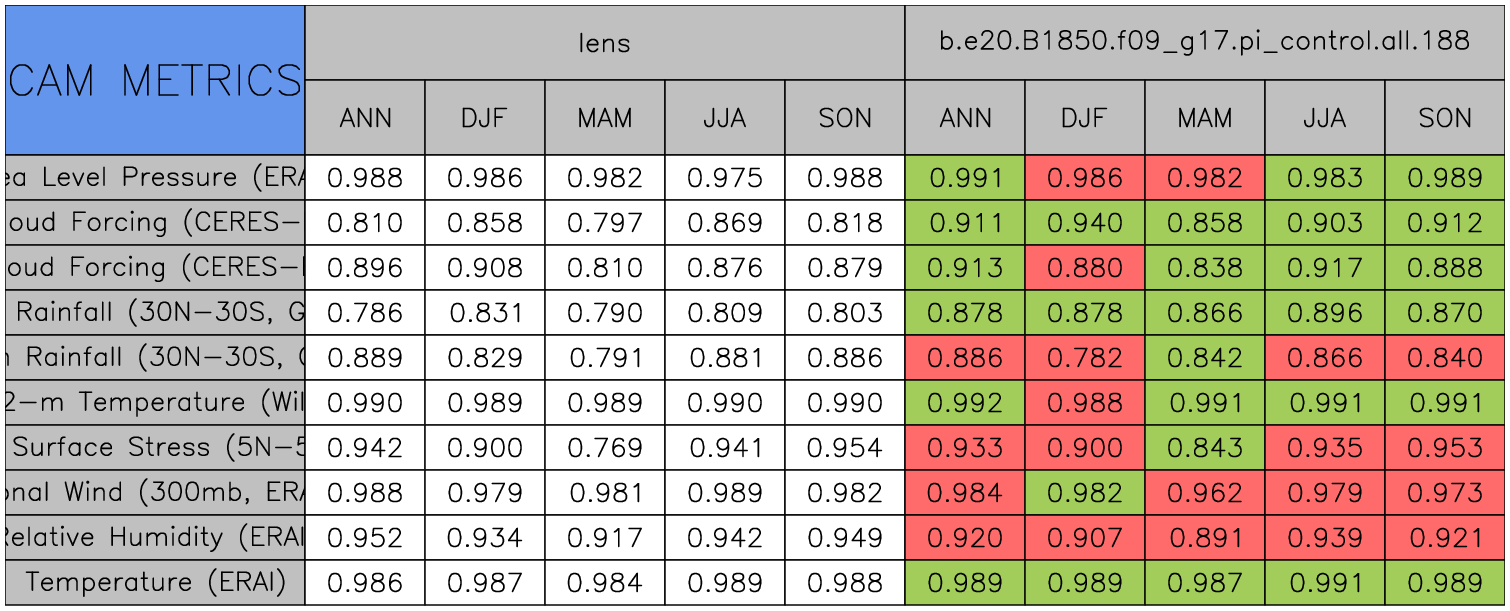Screen dimensions: 1510x611
Task: Select the Sea Level Pressure row label
Action: (x=155, y=178)
